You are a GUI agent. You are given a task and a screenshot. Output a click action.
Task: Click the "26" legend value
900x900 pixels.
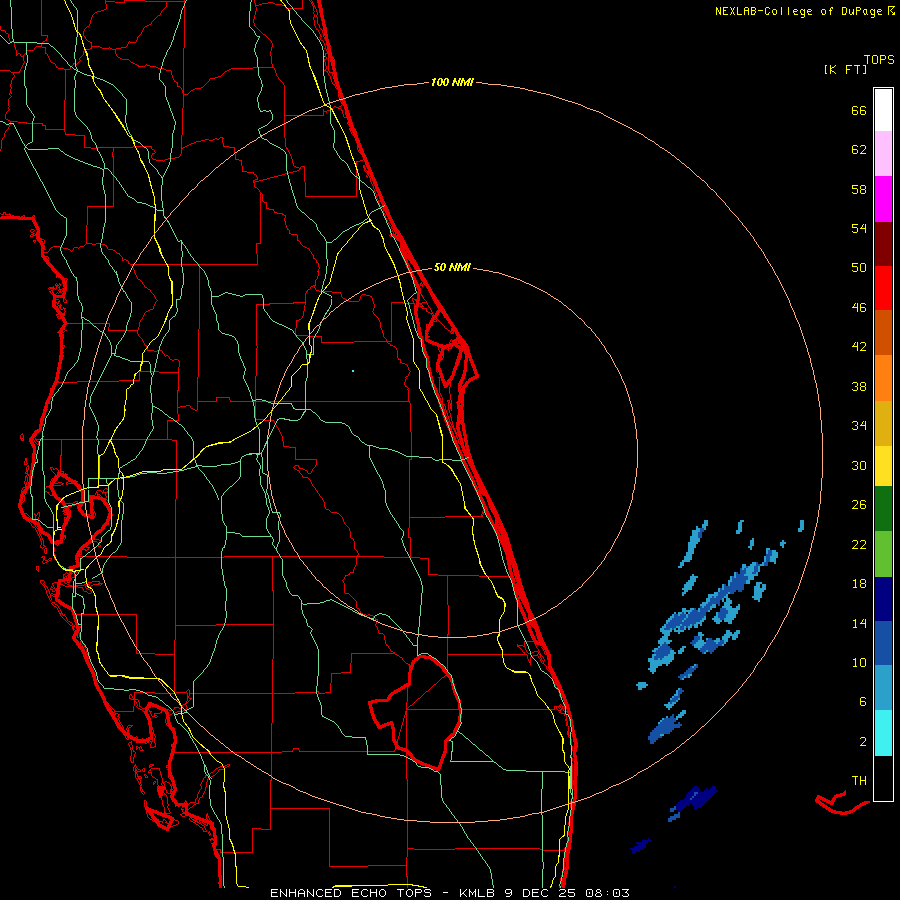click(859, 505)
